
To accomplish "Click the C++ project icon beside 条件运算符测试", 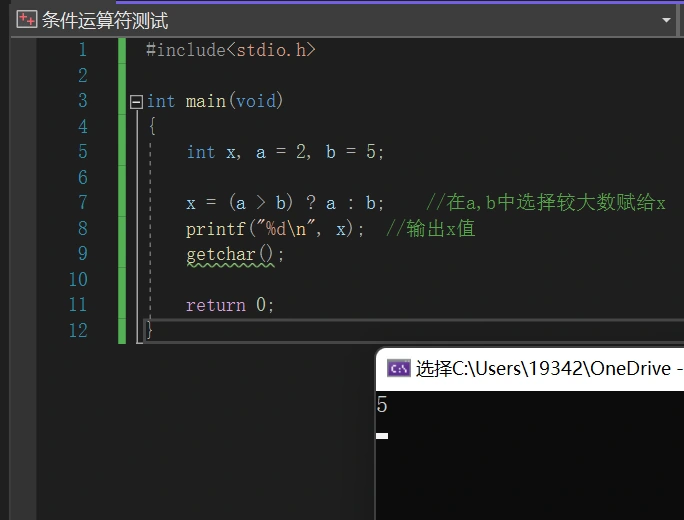I will 27,20.
